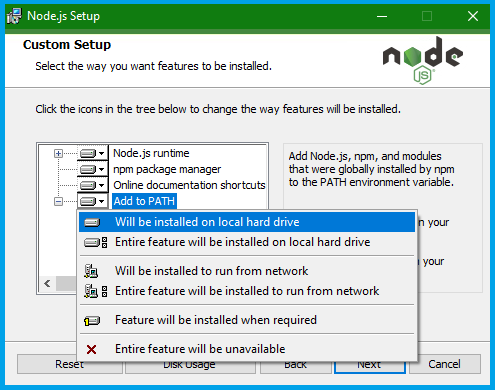Open the npm package manager feature dropdown
The height and width of the screenshot is (390, 495).
pos(93,169)
